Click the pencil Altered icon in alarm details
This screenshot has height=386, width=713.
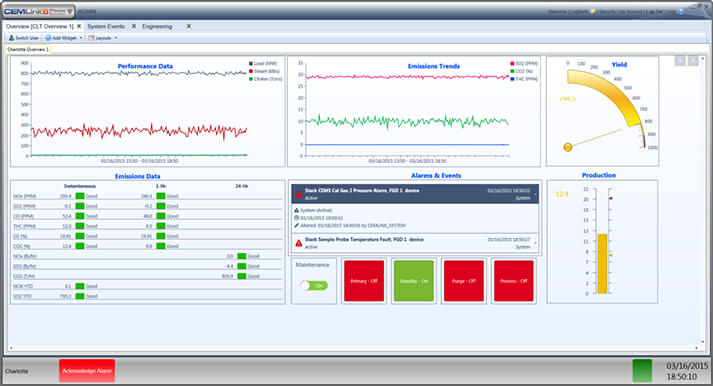click(296, 225)
